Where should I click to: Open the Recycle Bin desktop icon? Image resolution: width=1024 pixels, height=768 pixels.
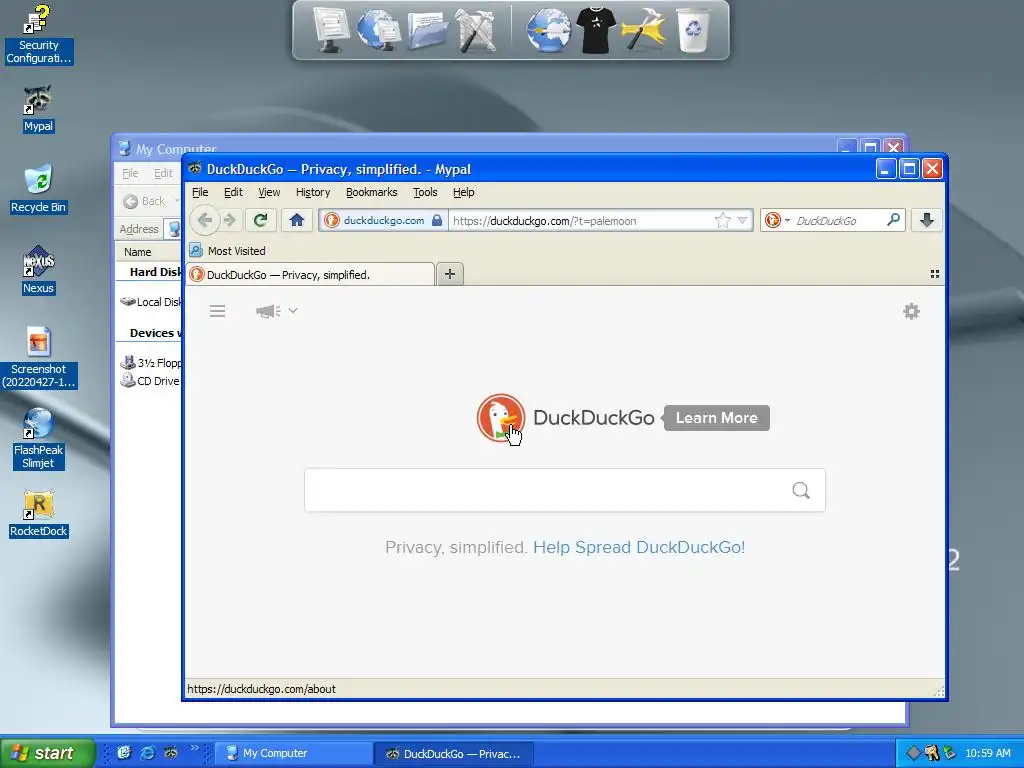(x=38, y=189)
